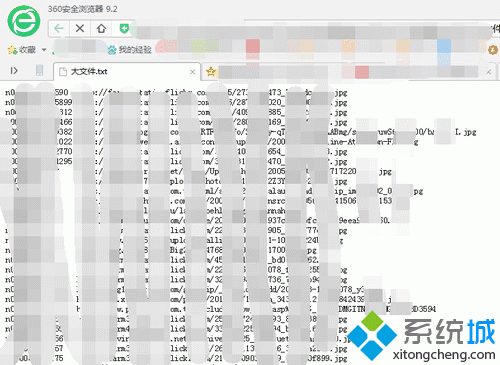Click the green security shield icon

click(x=124, y=29)
